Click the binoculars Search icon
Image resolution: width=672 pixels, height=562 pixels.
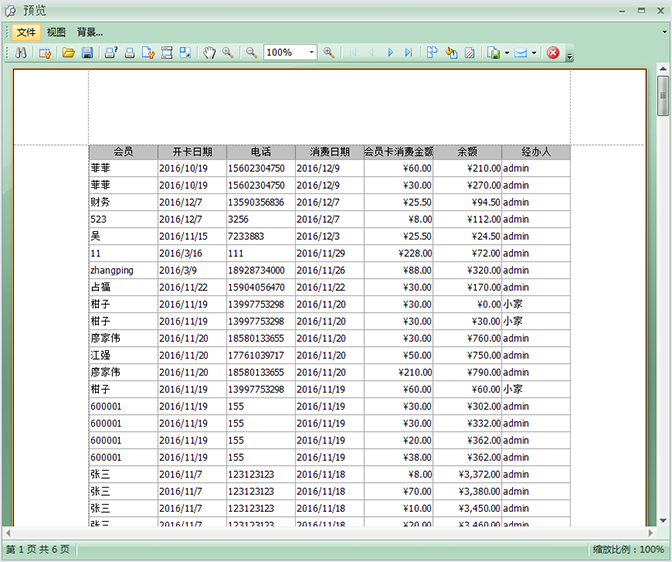point(20,52)
